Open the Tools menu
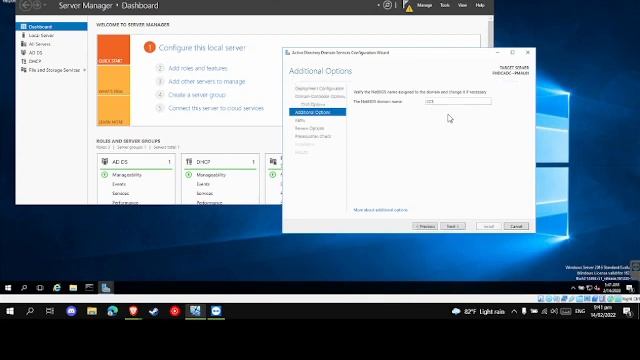 pos(444,5)
